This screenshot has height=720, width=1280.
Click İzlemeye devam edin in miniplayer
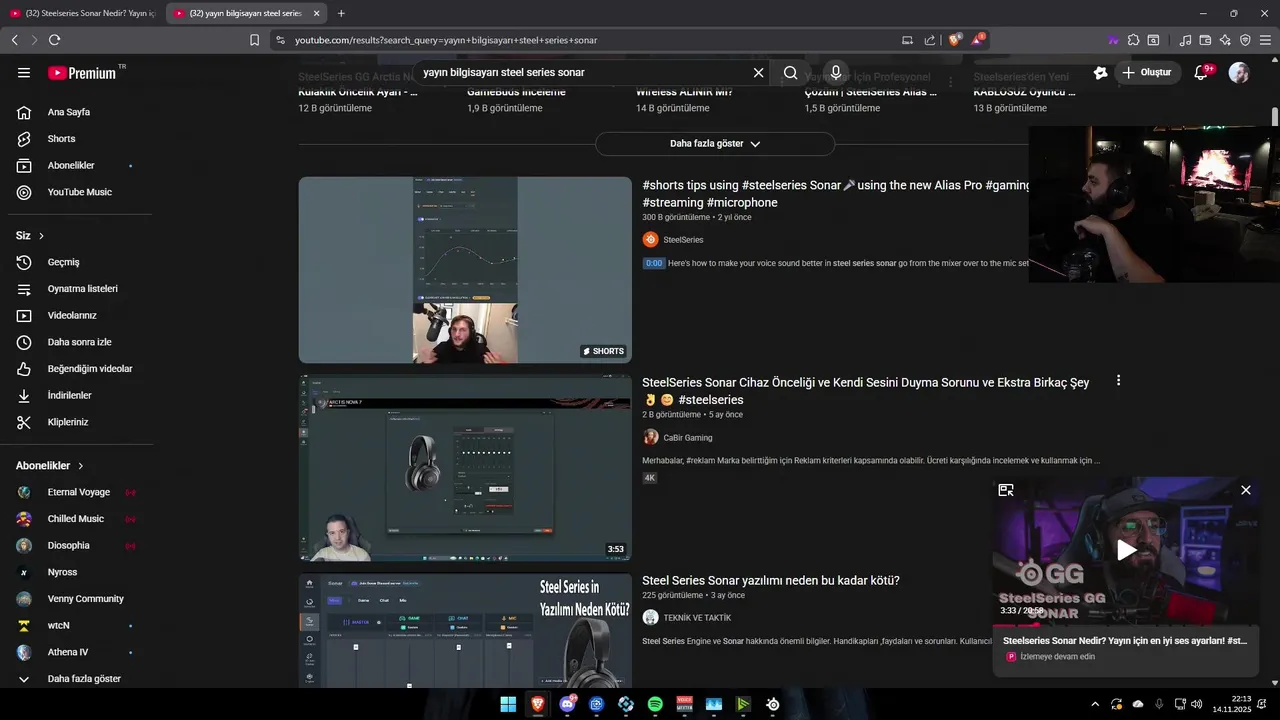1057,657
